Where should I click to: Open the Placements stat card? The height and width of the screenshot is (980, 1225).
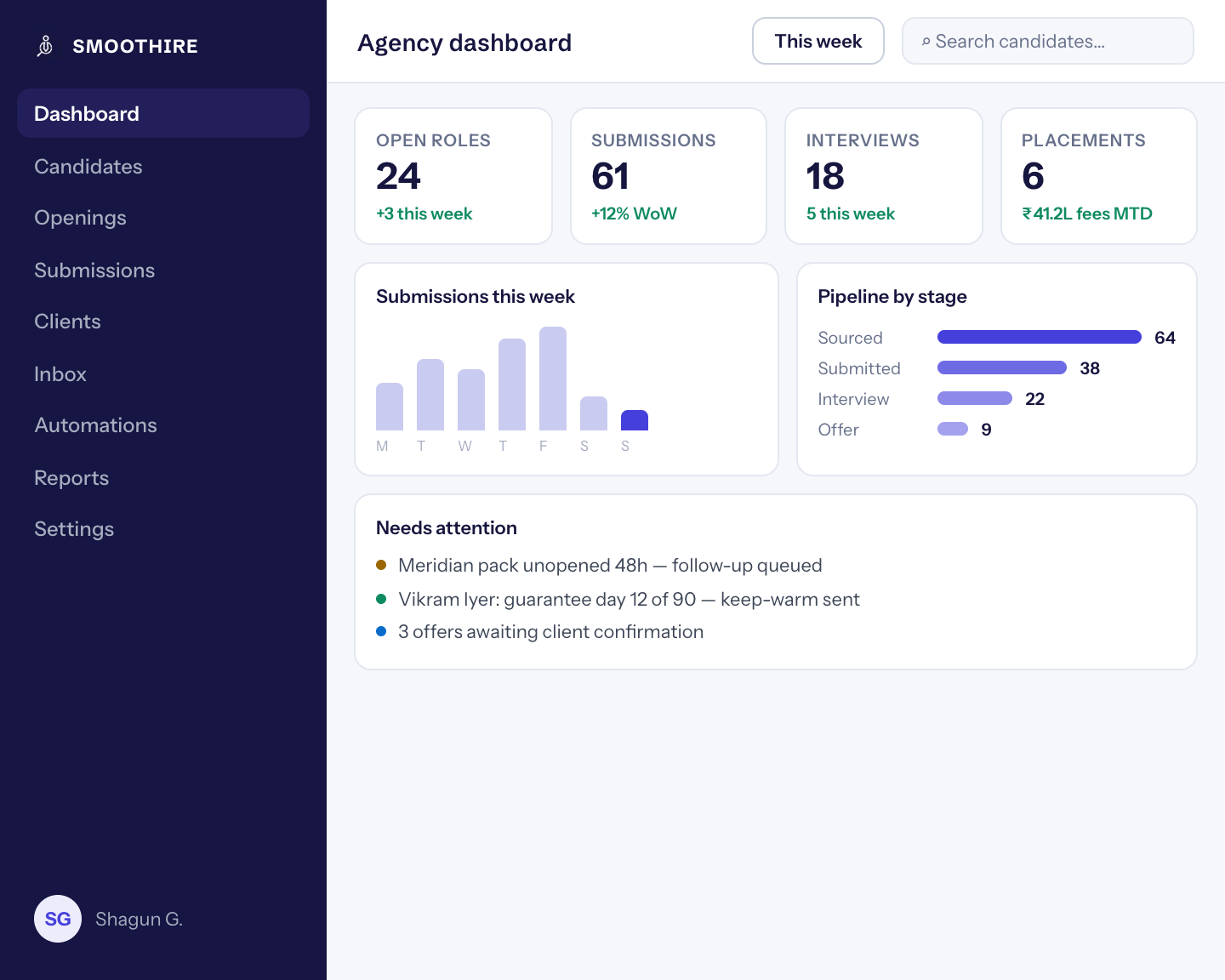coord(1099,176)
